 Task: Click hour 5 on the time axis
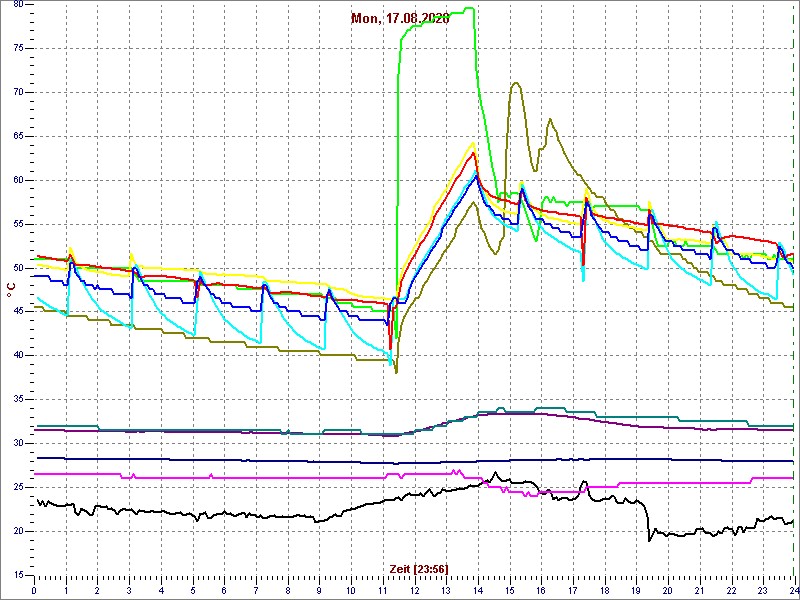click(192, 590)
